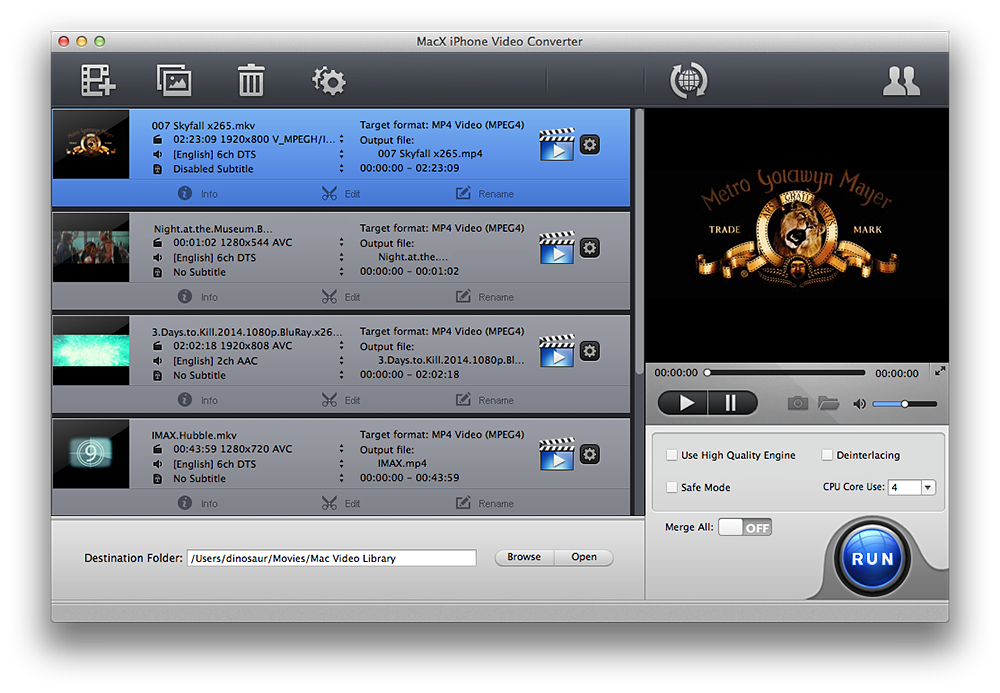Image resolution: width=1000 pixels, height=693 pixels.
Task: Select the 007 Skyfall thumbnail
Action: pyautogui.click(x=91, y=144)
